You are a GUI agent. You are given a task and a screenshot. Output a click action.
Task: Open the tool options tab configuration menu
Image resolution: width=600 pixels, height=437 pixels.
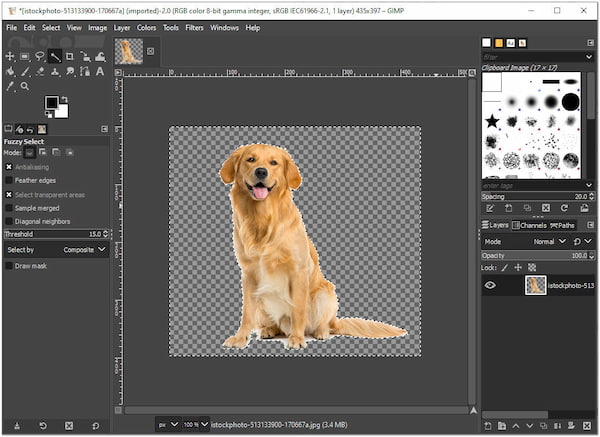pyautogui.click(x=104, y=129)
